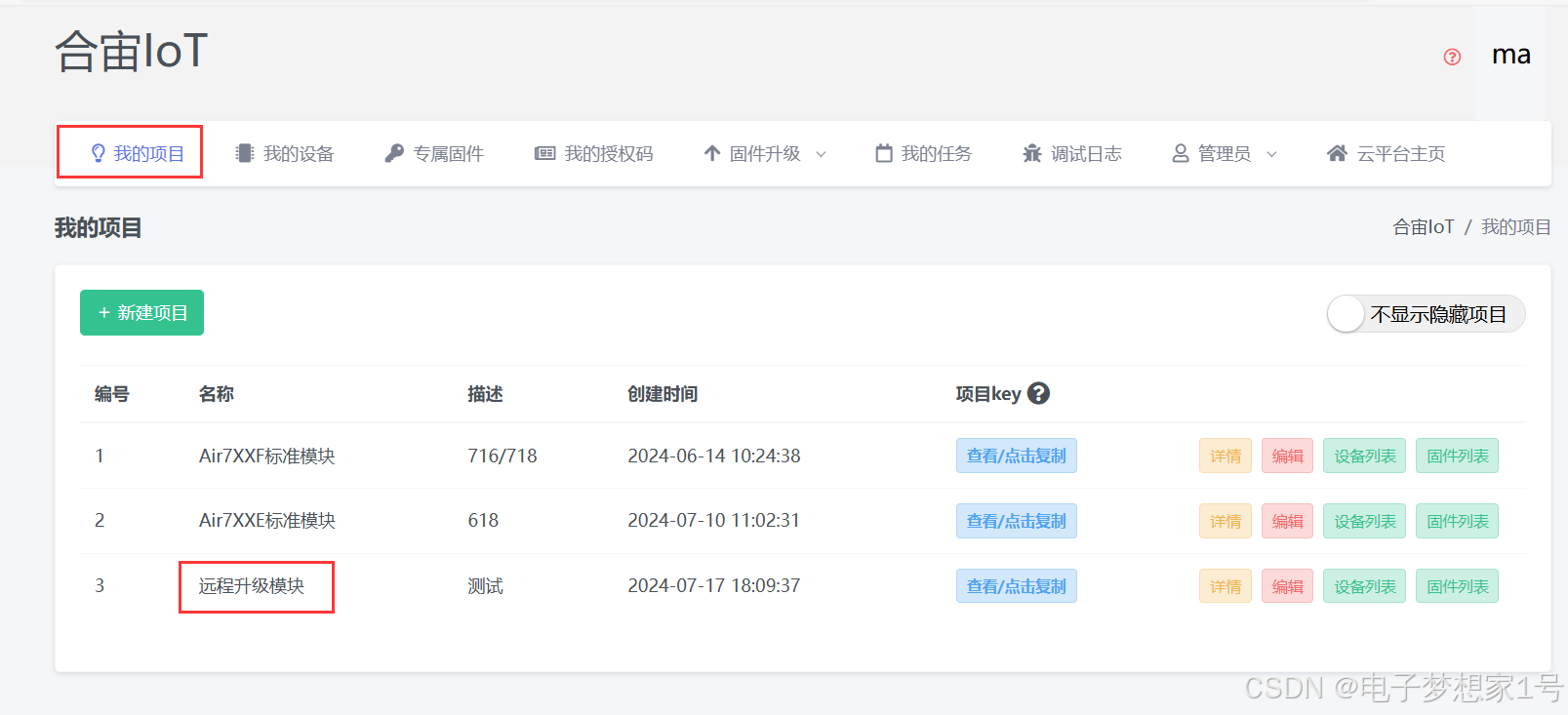Click the key icon beside 专属固件
Image resolution: width=1568 pixels, height=715 pixels.
tap(394, 153)
